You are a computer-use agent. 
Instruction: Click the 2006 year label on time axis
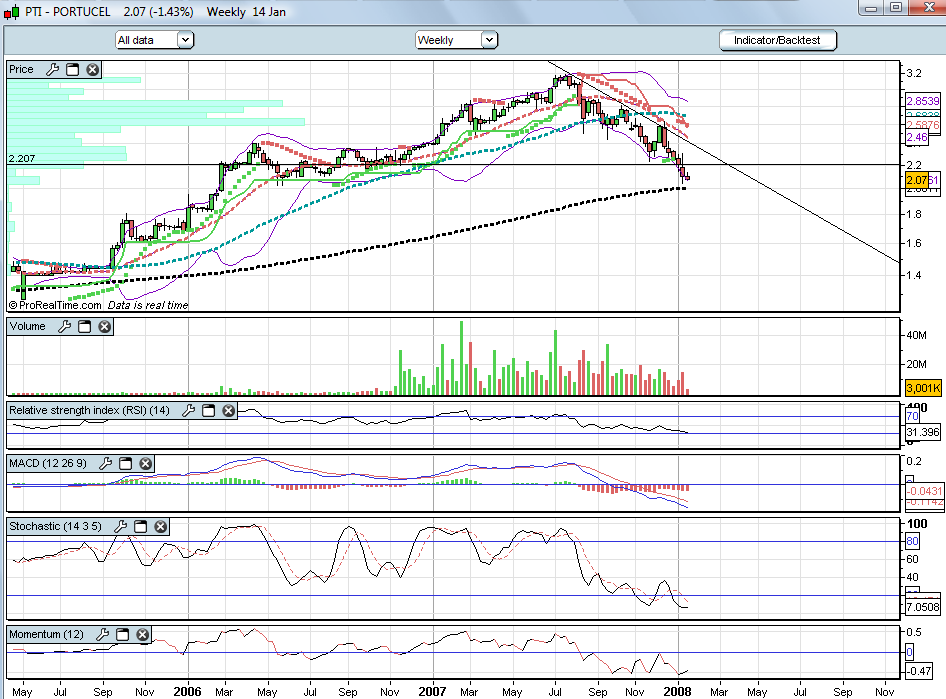188,691
